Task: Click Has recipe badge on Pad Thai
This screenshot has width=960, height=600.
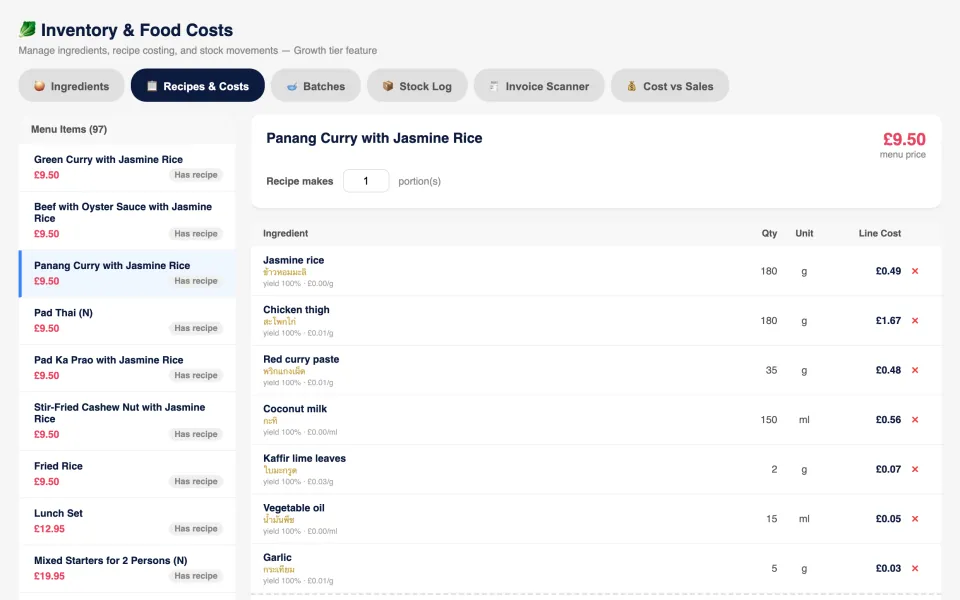Action: [196, 328]
